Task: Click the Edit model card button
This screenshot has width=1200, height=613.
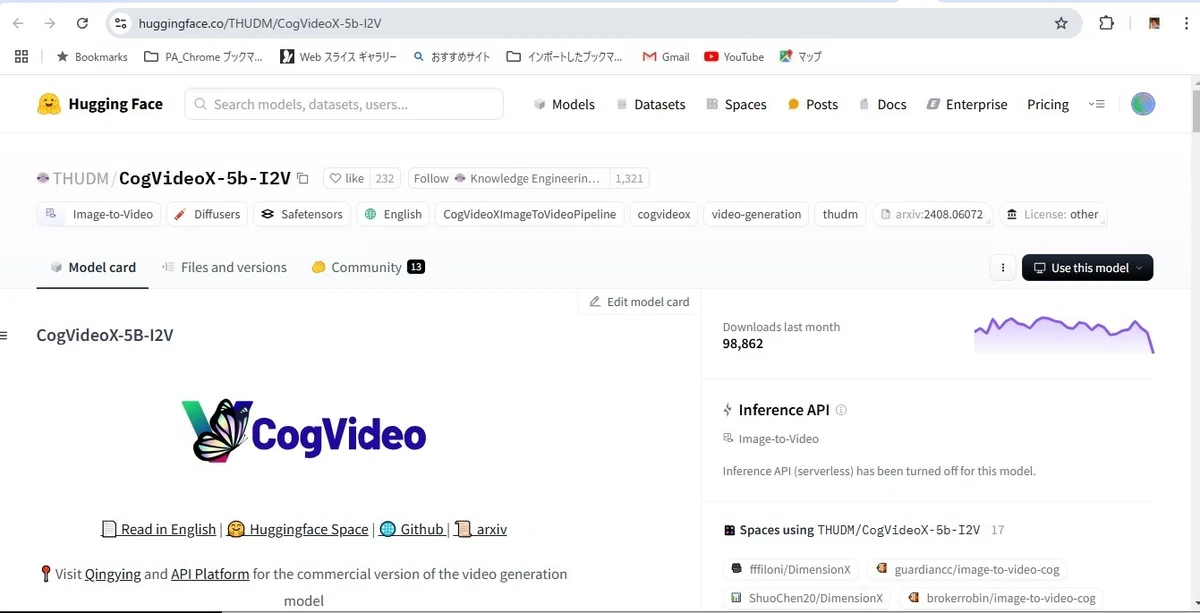Action: point(639,302)
